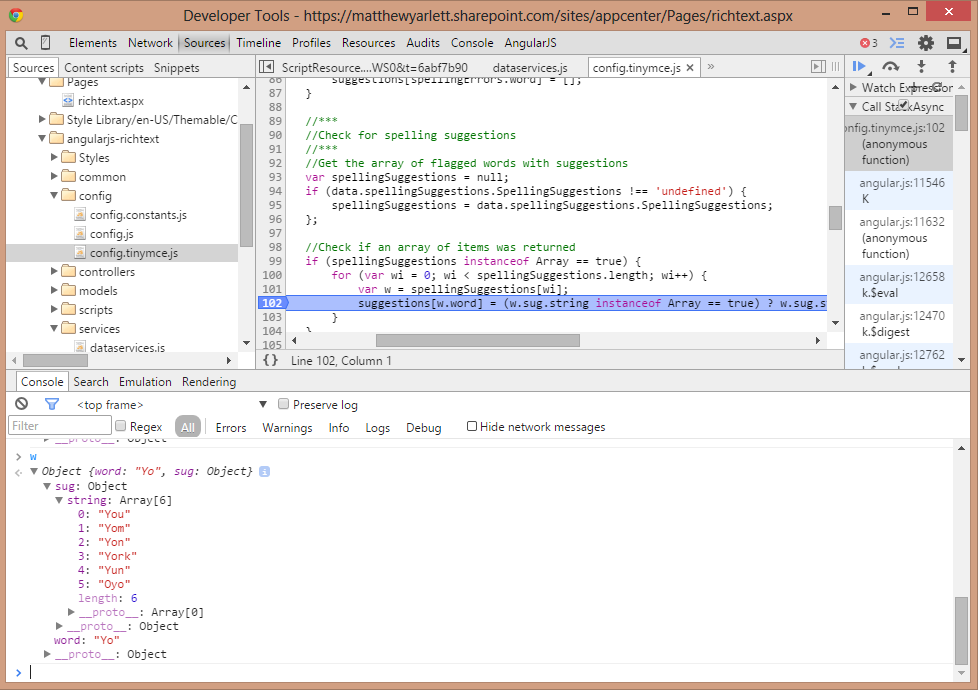
Task: Open the dataservices.js file tab
Action: pyautogui.click(x=529, y=67)
